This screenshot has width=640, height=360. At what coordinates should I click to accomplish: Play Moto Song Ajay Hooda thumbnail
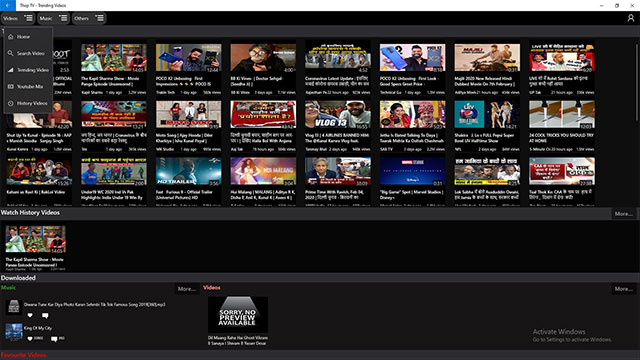point(188,115)
